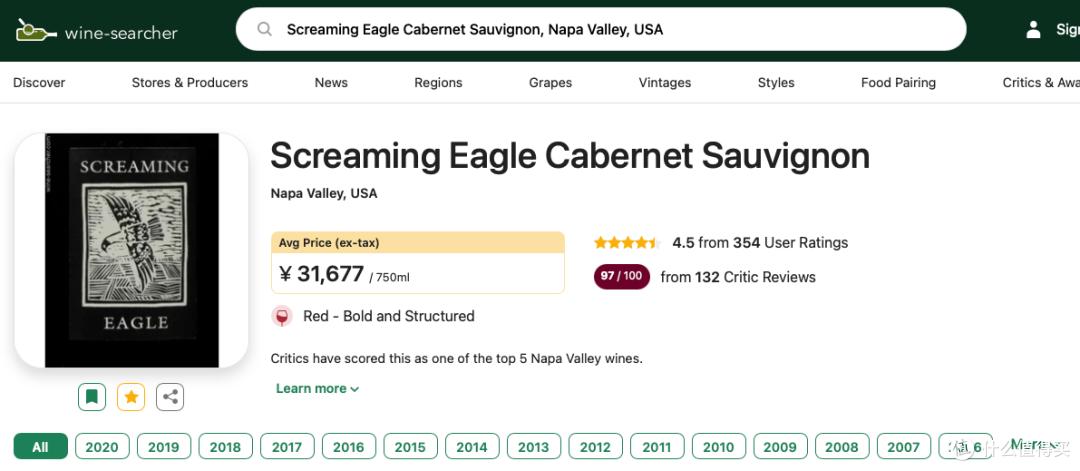The height and width of the screenshot is (471, 1080).
Task: Open the user account profile icon
Action: click(x=1033, y=30)
